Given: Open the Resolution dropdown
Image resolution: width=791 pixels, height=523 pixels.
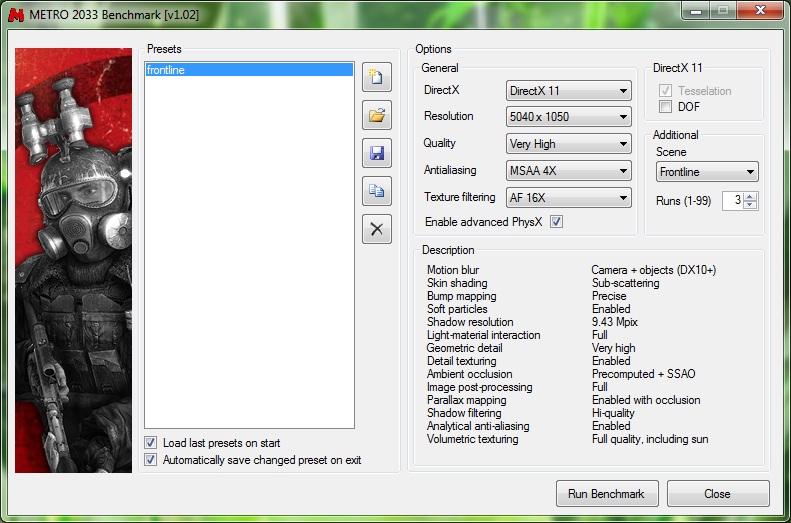Looking at the screenshot, I should click(x=568, y=117).
